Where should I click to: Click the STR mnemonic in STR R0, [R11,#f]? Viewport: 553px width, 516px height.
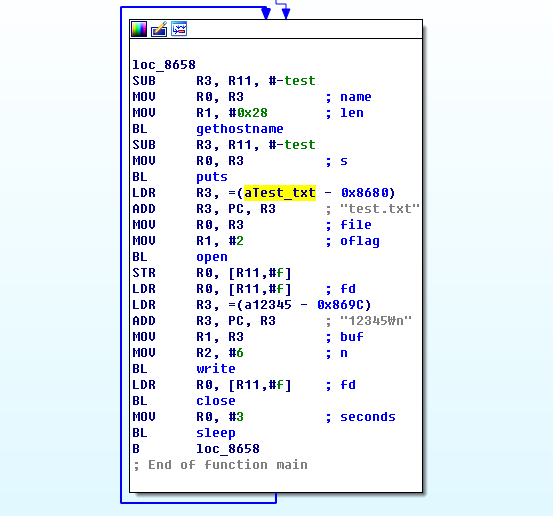tap(144, 273)
